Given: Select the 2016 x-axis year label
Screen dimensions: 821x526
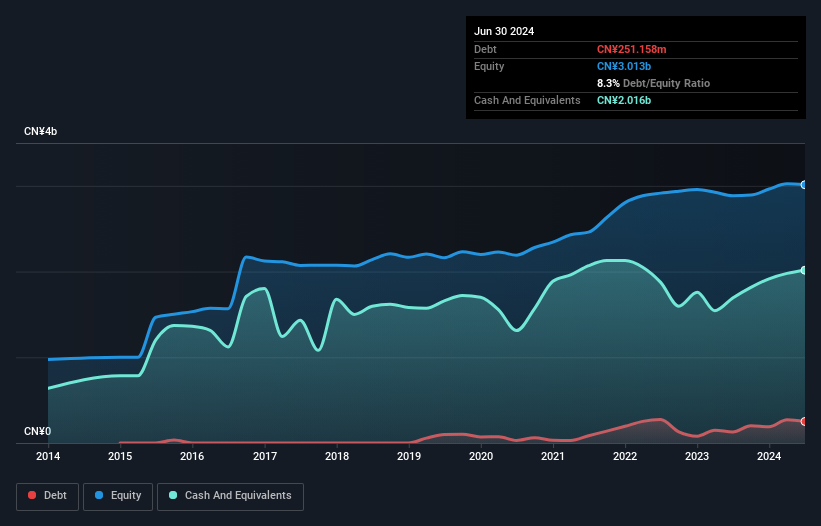Looking at the screenshot, I should tap(192, 457).
